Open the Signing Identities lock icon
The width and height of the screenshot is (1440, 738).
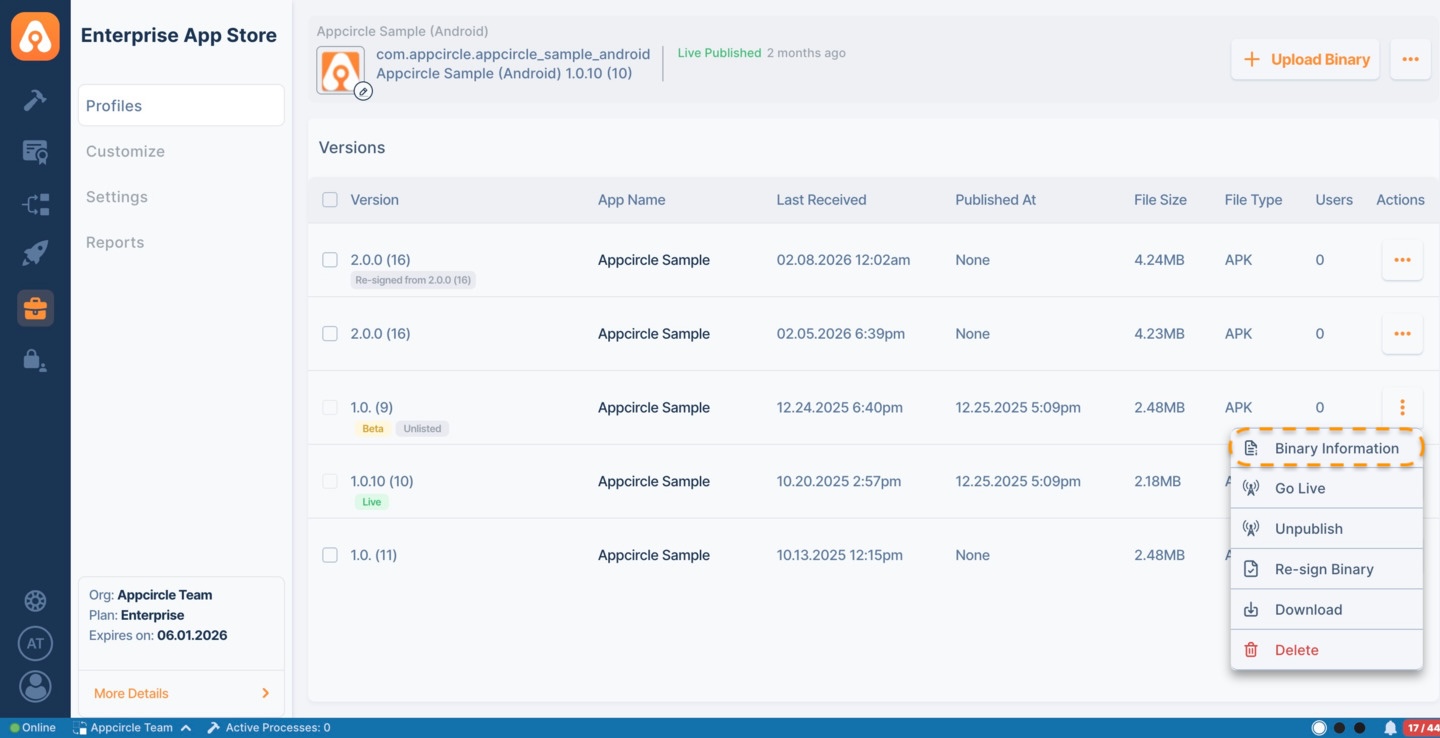click(x=35, y=360)
